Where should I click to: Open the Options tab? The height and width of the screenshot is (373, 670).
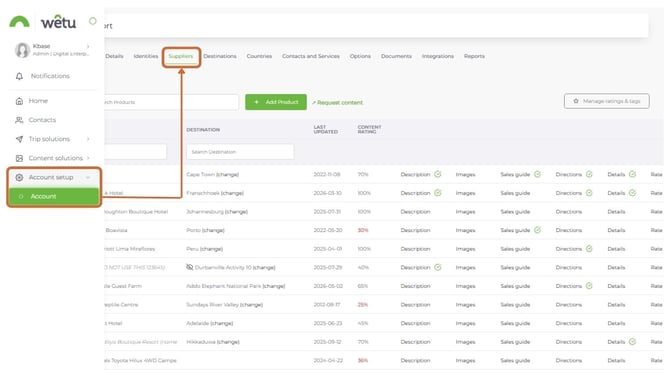tap(360, 56)
